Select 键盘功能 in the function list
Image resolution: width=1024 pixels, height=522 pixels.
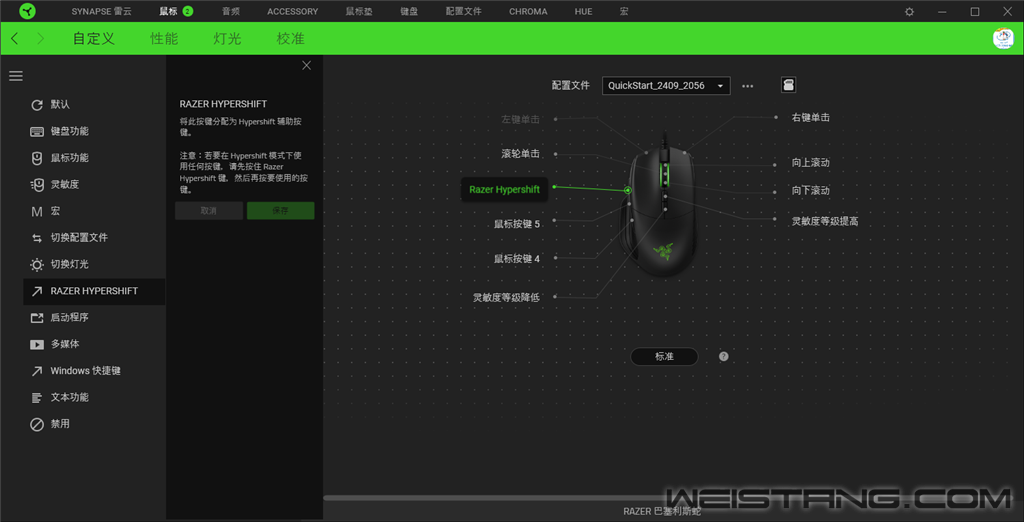pyautogui.click(x=94, y=131)
